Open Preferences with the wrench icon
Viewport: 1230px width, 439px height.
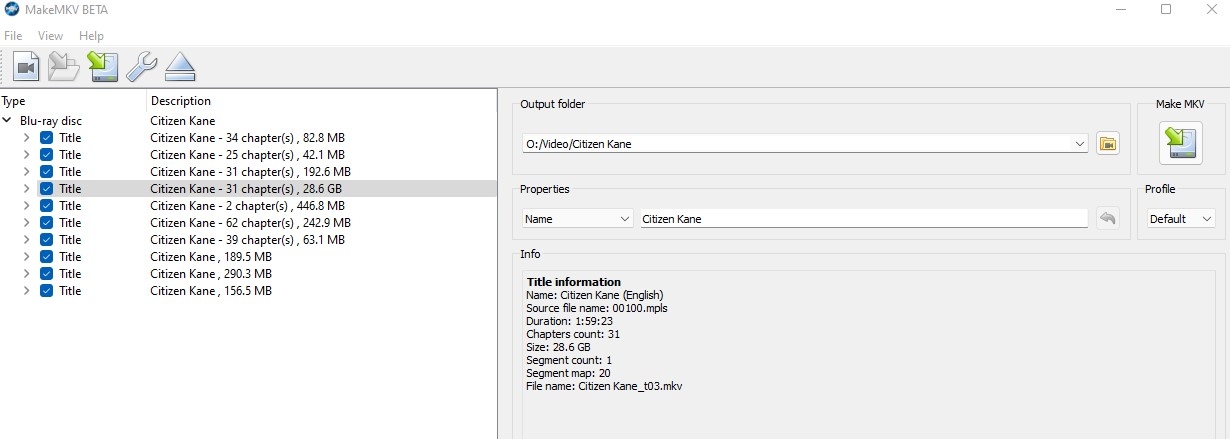[141, 67]
